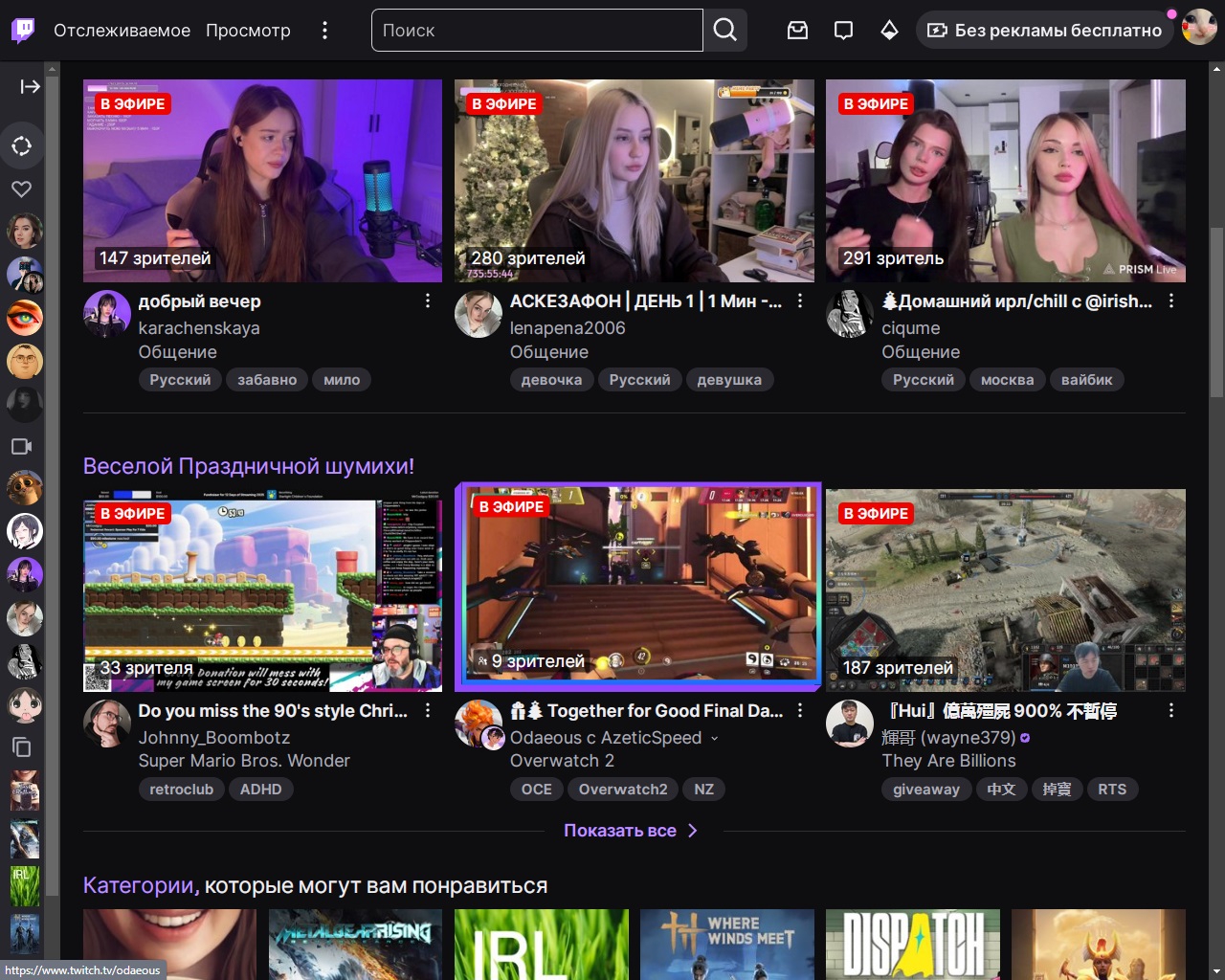
Task: Open Super Mario Bros. Wonder stream thumbnail
Action: click(x=263, y=590)
